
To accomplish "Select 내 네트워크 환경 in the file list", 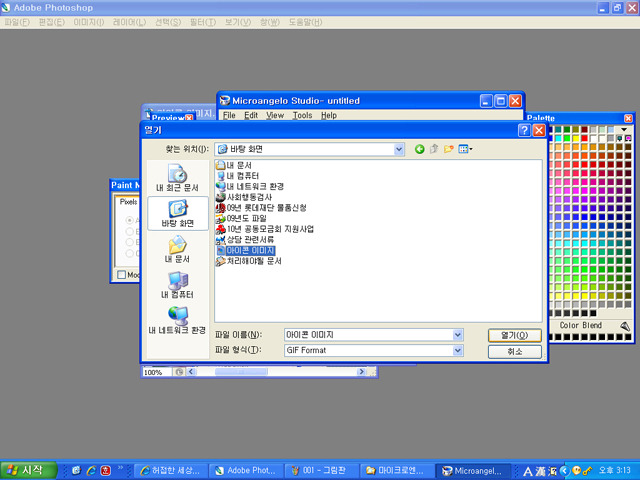I will pos(250,187).
